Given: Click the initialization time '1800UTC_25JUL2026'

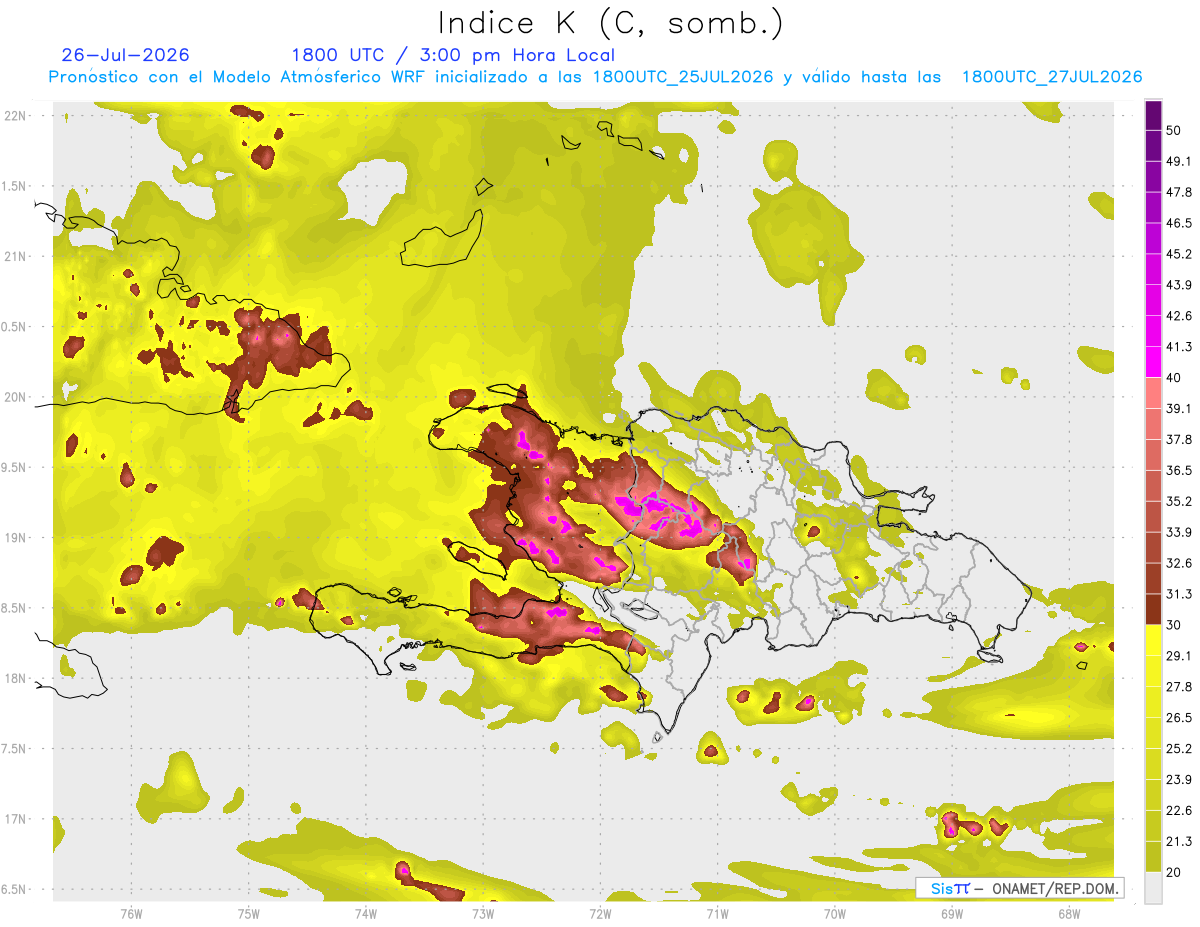Looking at the screenshot, I should 683,77.
